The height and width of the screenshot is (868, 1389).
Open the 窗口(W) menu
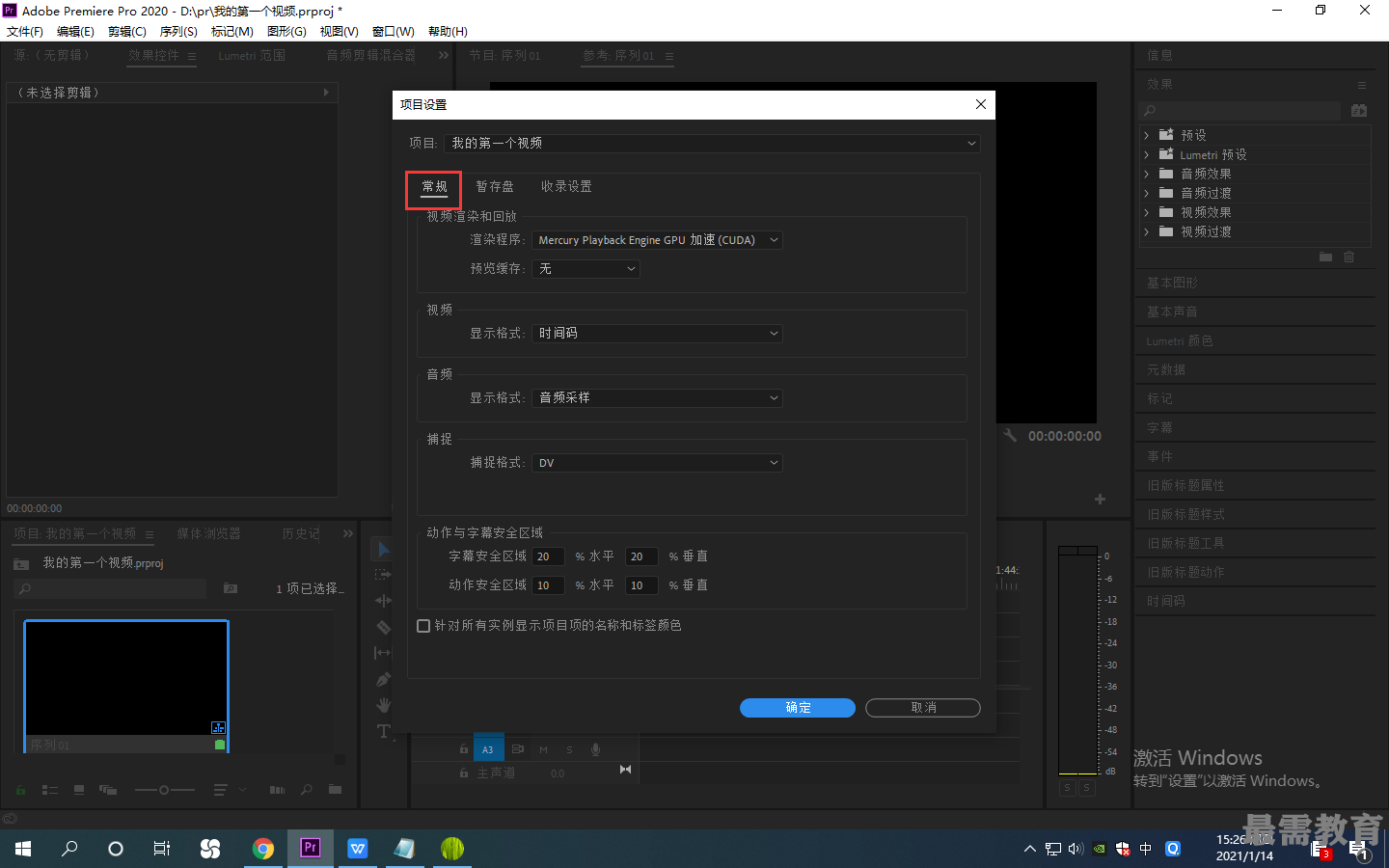[x=394, y=31]
